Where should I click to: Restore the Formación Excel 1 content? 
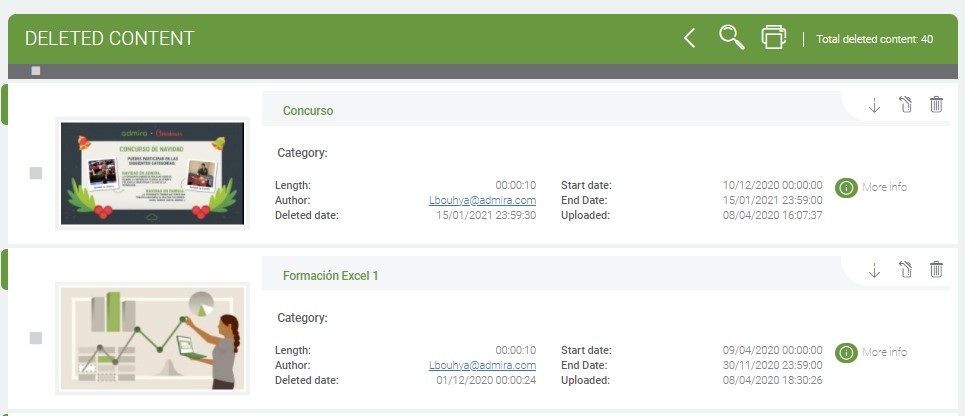(x=905, y=269)
